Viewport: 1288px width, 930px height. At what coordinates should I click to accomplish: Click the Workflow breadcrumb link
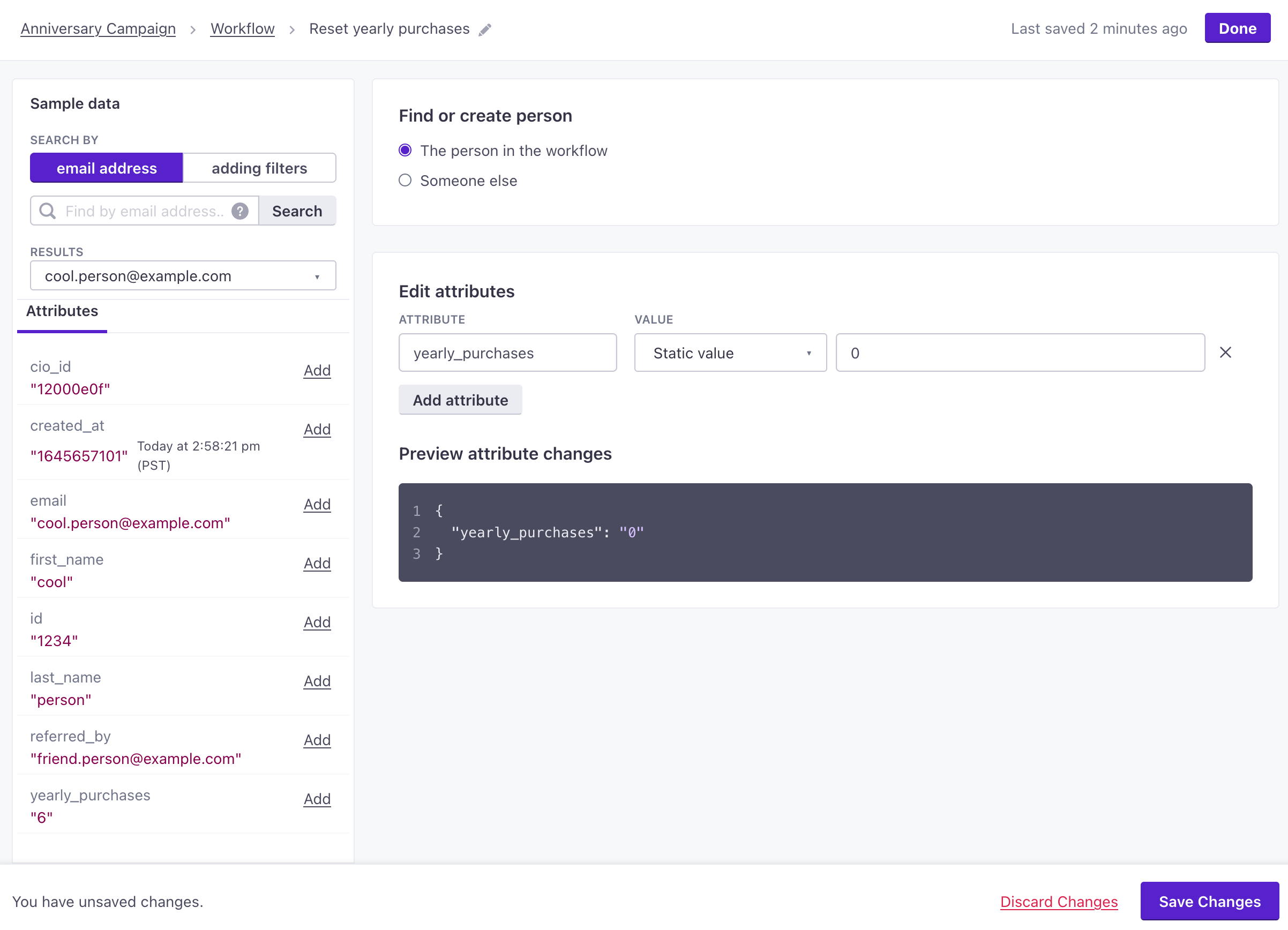[242, 28]
